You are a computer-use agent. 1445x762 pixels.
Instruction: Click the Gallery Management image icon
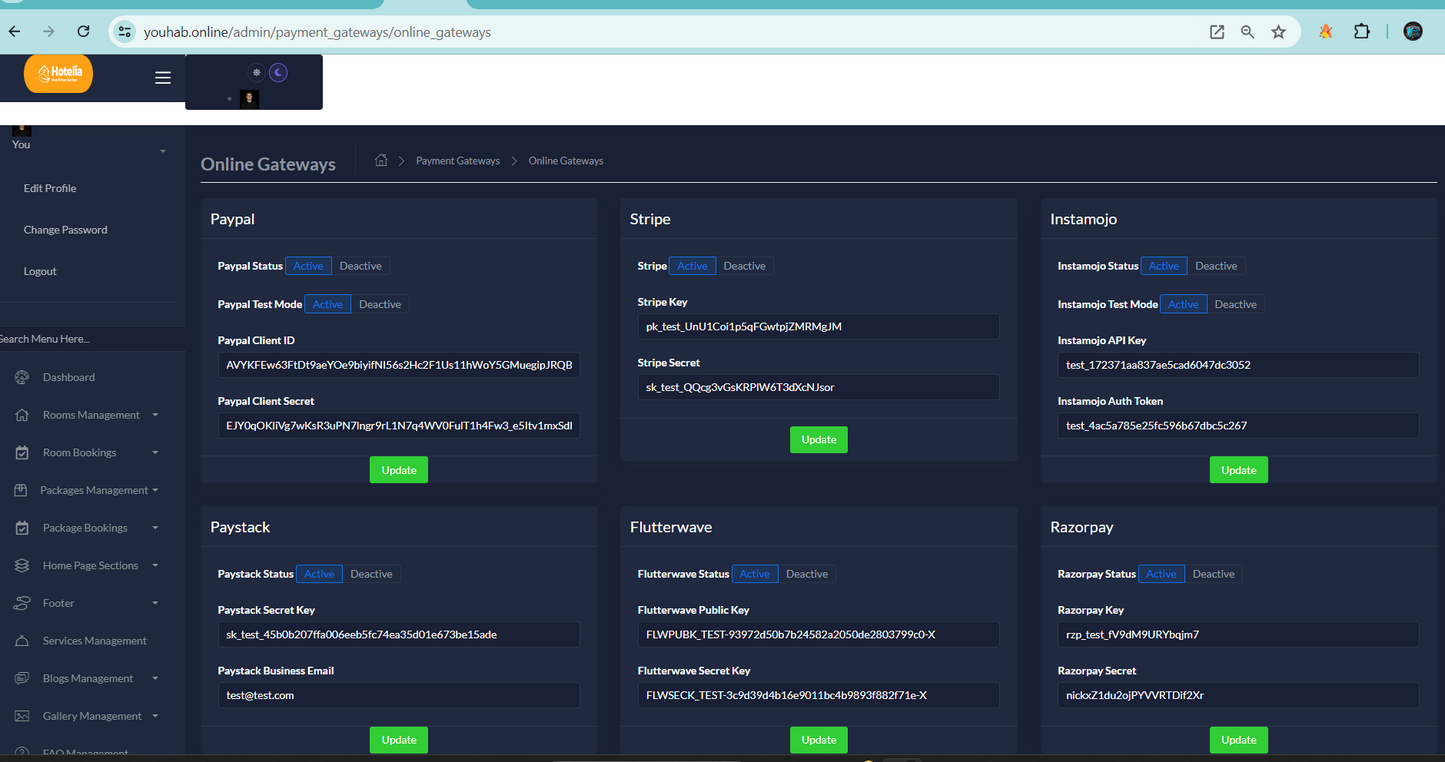coord(22,716)
